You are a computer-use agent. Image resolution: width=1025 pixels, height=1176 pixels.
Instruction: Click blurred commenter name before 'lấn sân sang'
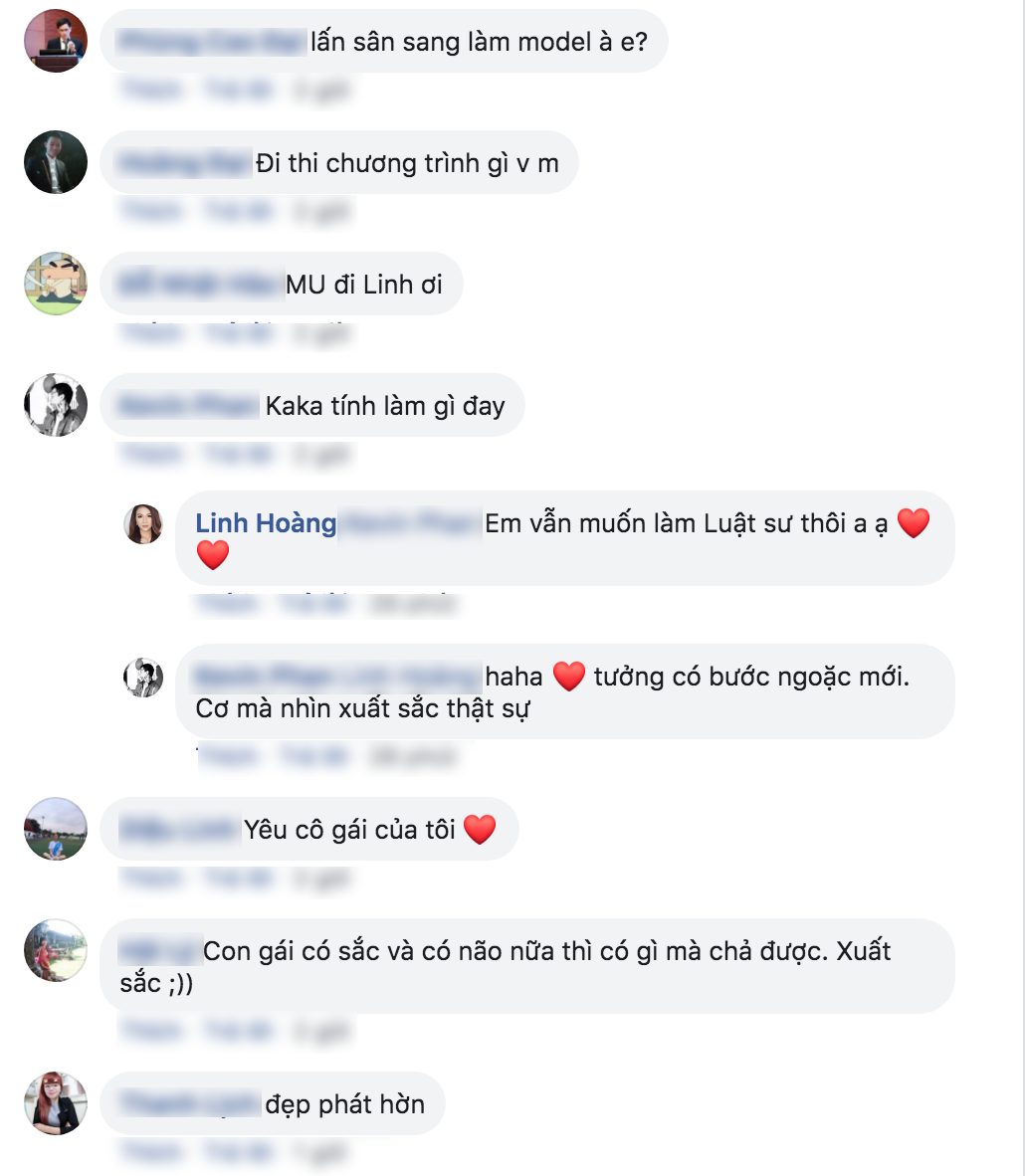pyautogui.click(x=212, y=41)
